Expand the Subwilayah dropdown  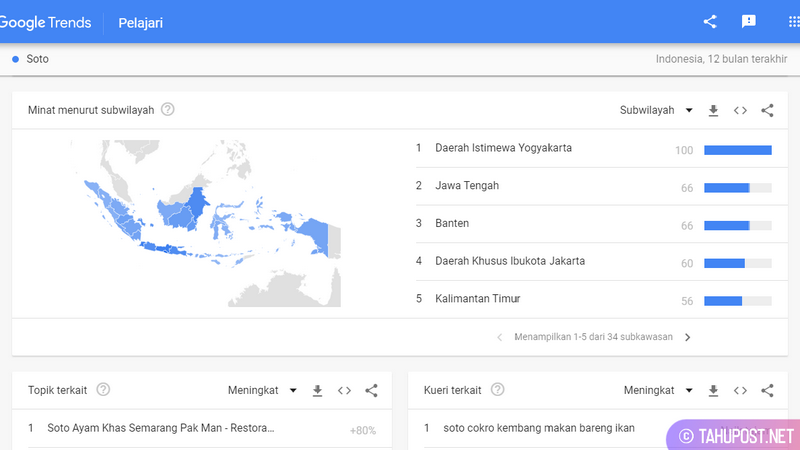click(x=656, y=110)
